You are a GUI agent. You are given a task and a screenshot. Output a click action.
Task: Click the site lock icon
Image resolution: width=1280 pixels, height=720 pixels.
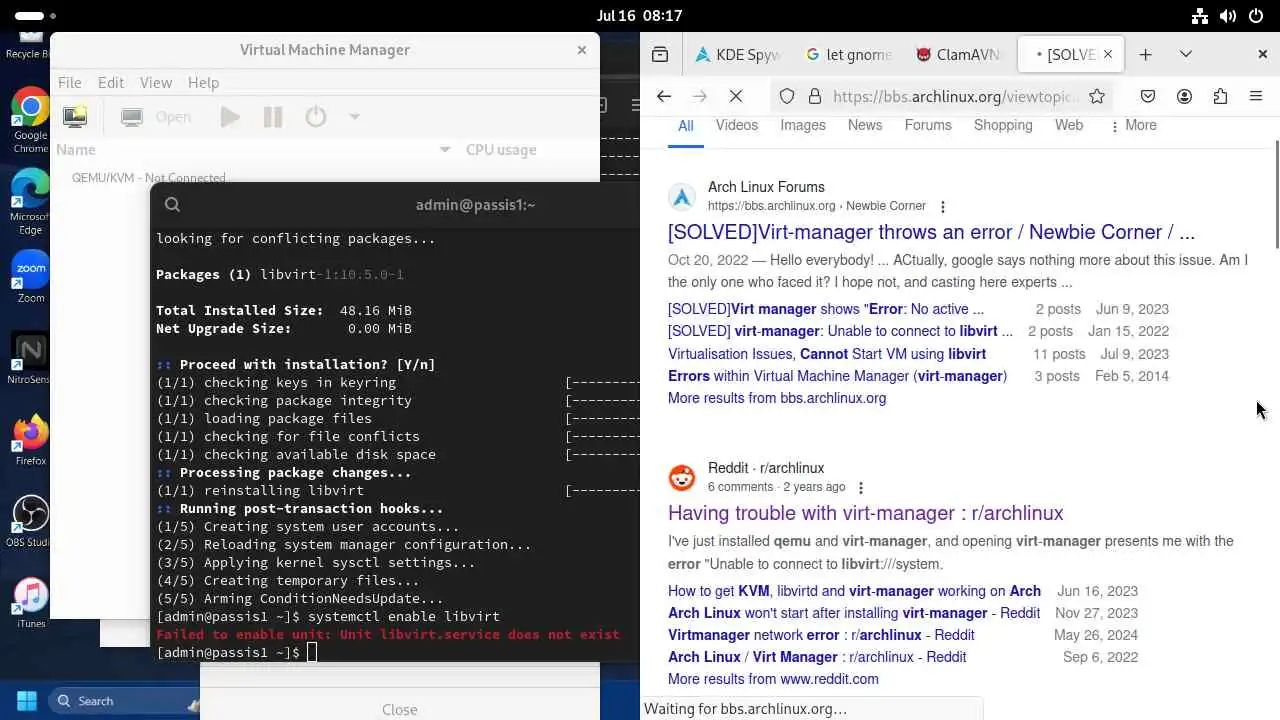point(814,96)
